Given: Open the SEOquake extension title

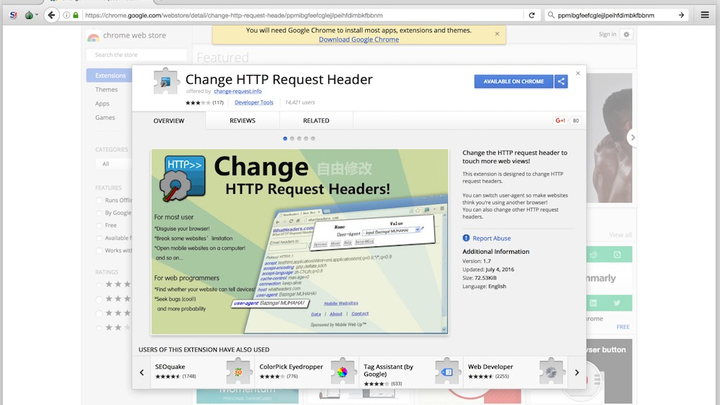Looking at the screenshot, I should pos(170,367).
